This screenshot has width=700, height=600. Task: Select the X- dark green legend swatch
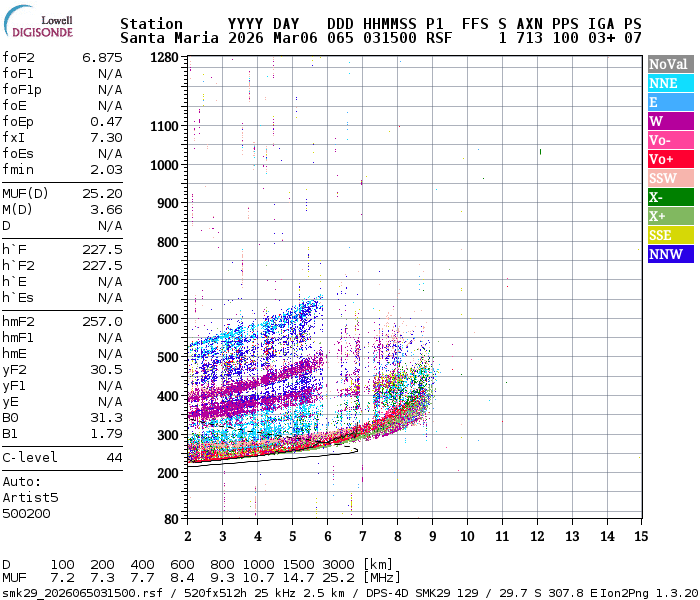[x=671, y=197]
